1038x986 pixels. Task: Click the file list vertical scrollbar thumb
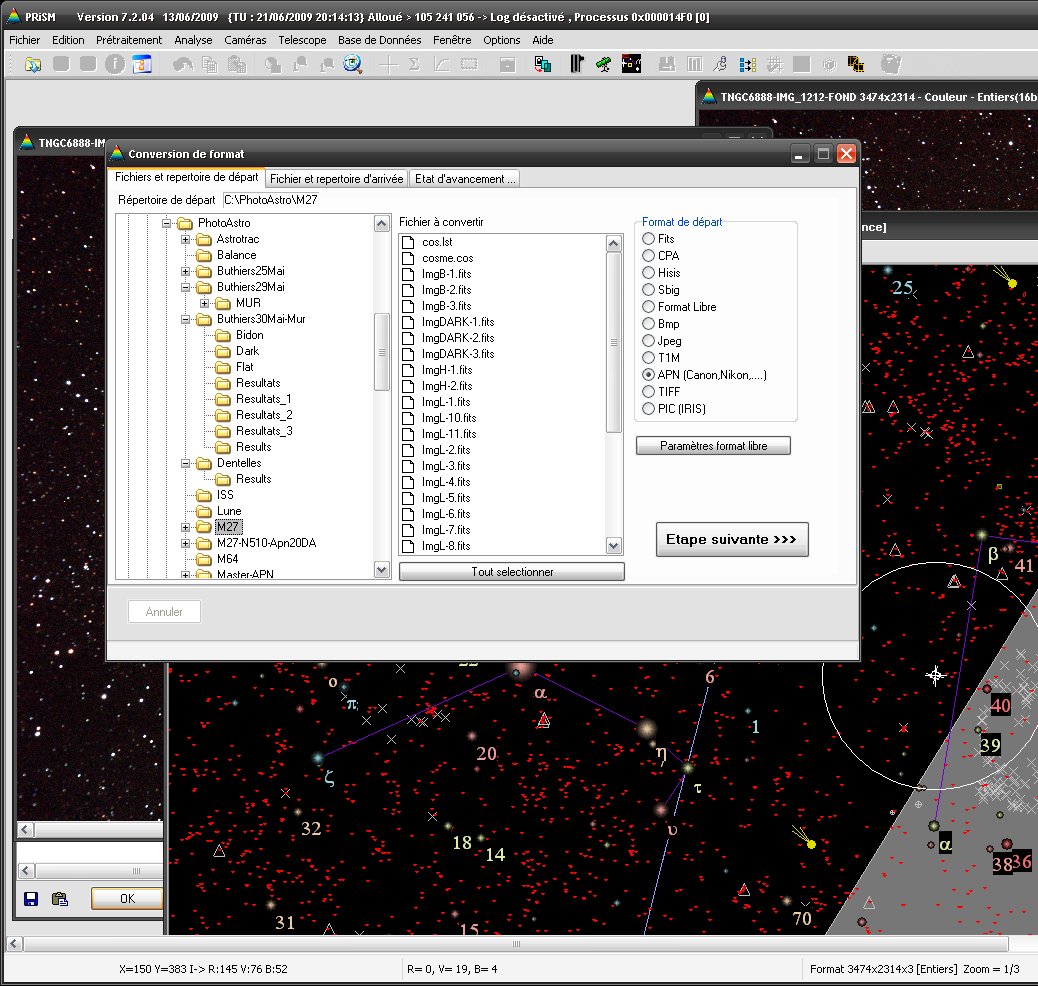[614, 342]
